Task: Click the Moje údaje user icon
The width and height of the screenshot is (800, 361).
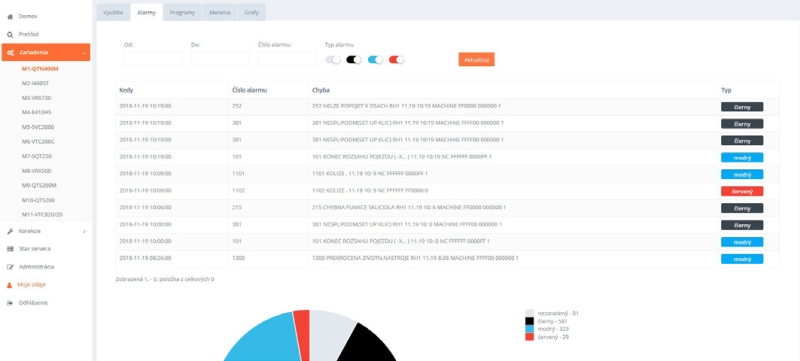Action: pyautogui.click(x=9, y=285)
